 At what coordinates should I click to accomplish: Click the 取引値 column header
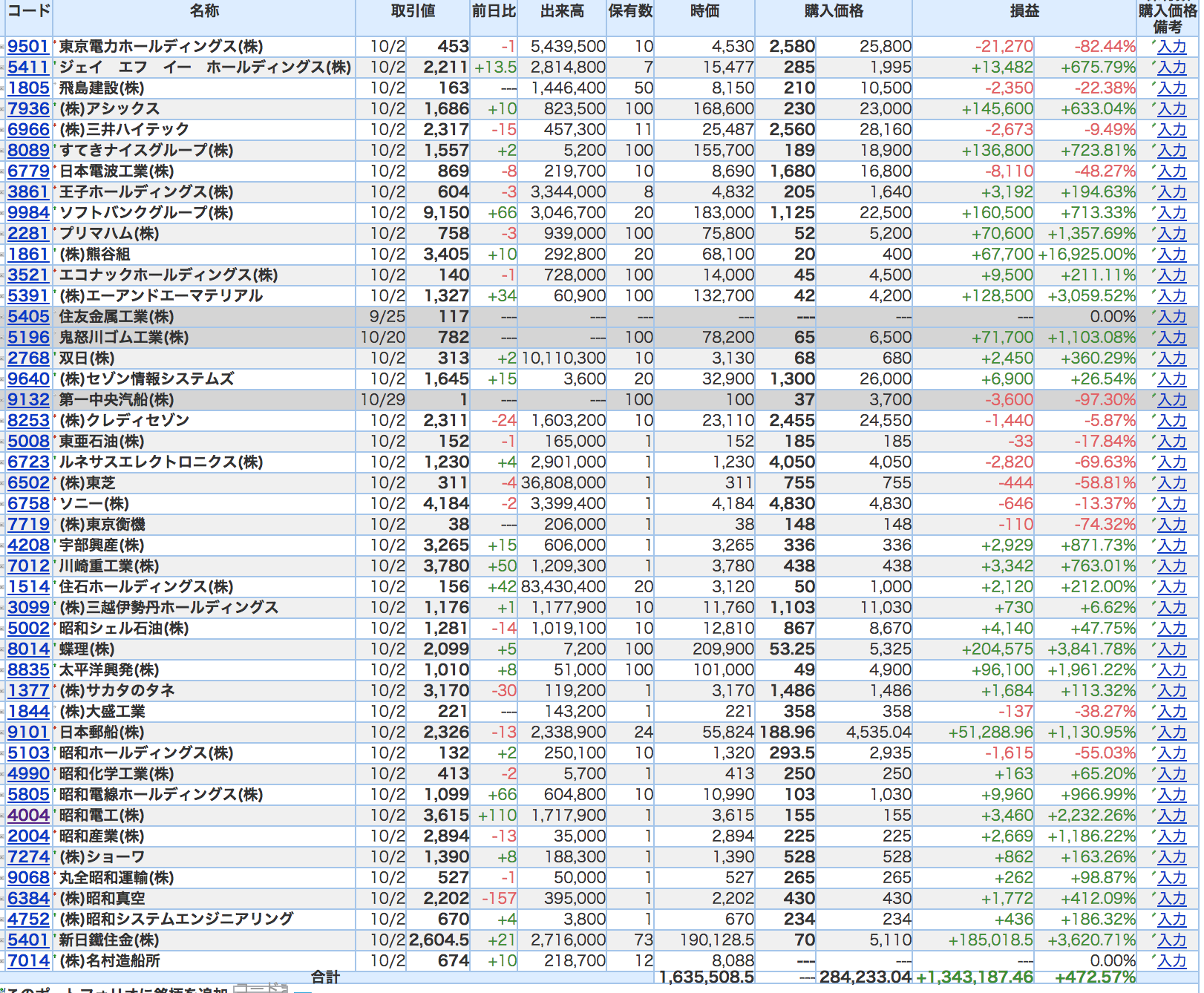[x=413, y=10]
